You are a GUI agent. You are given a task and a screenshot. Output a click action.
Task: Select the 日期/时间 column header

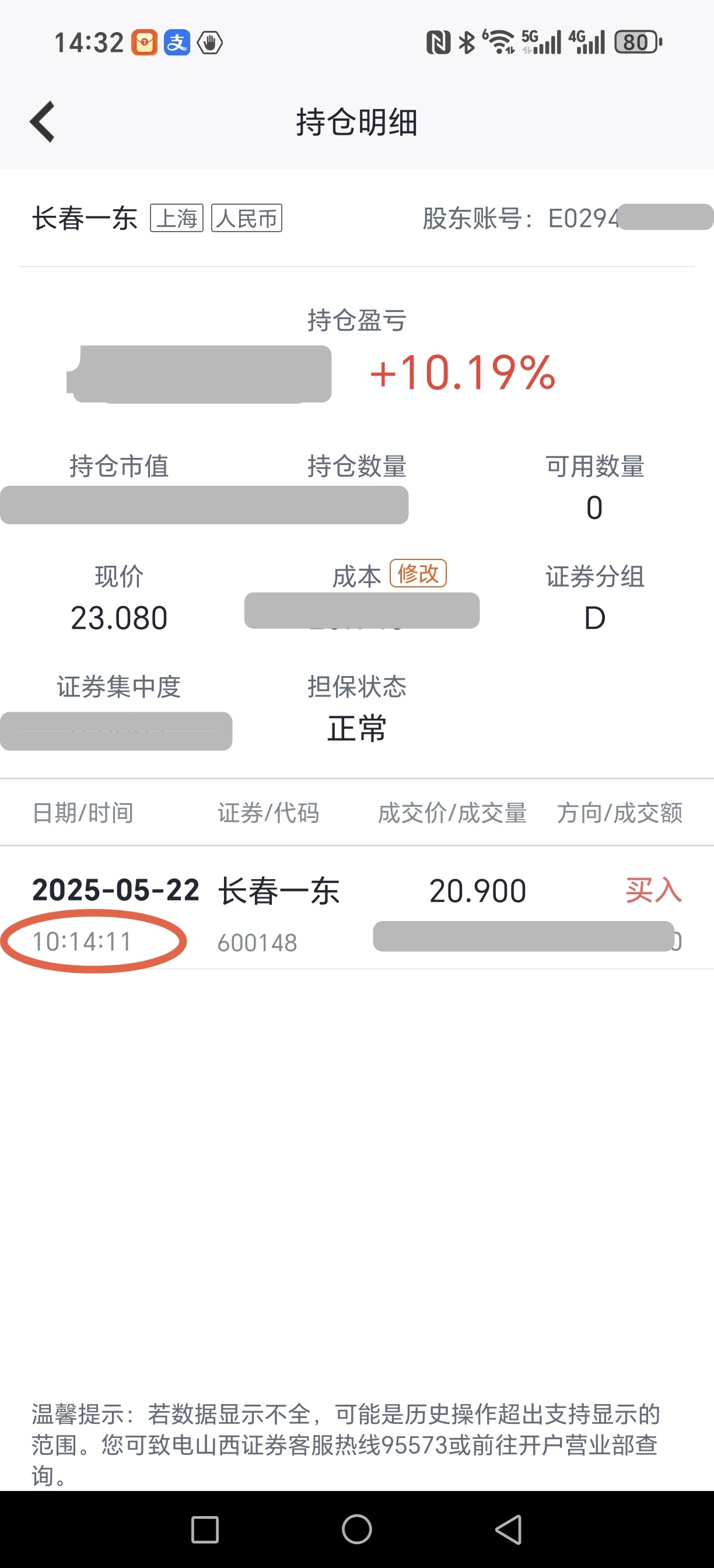83,813
